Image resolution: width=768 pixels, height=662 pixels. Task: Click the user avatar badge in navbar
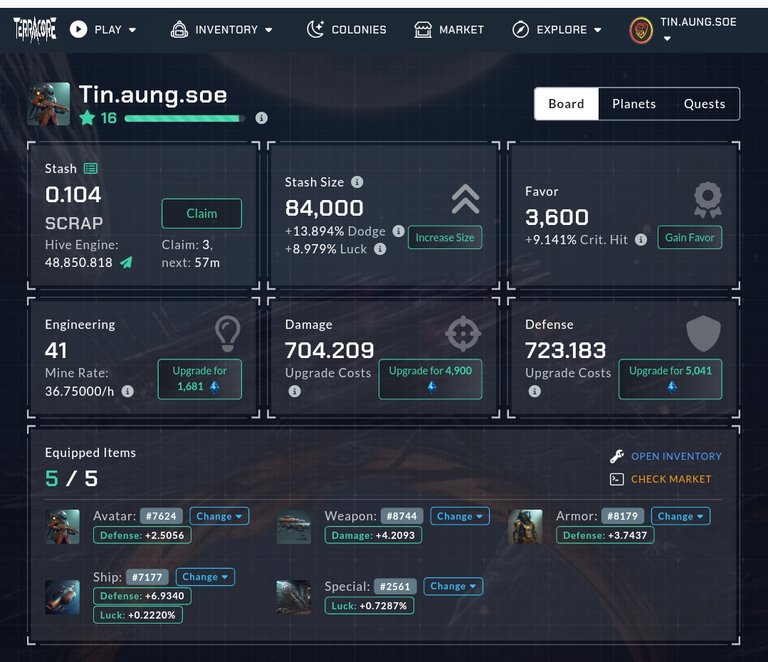tap(641, 30)
